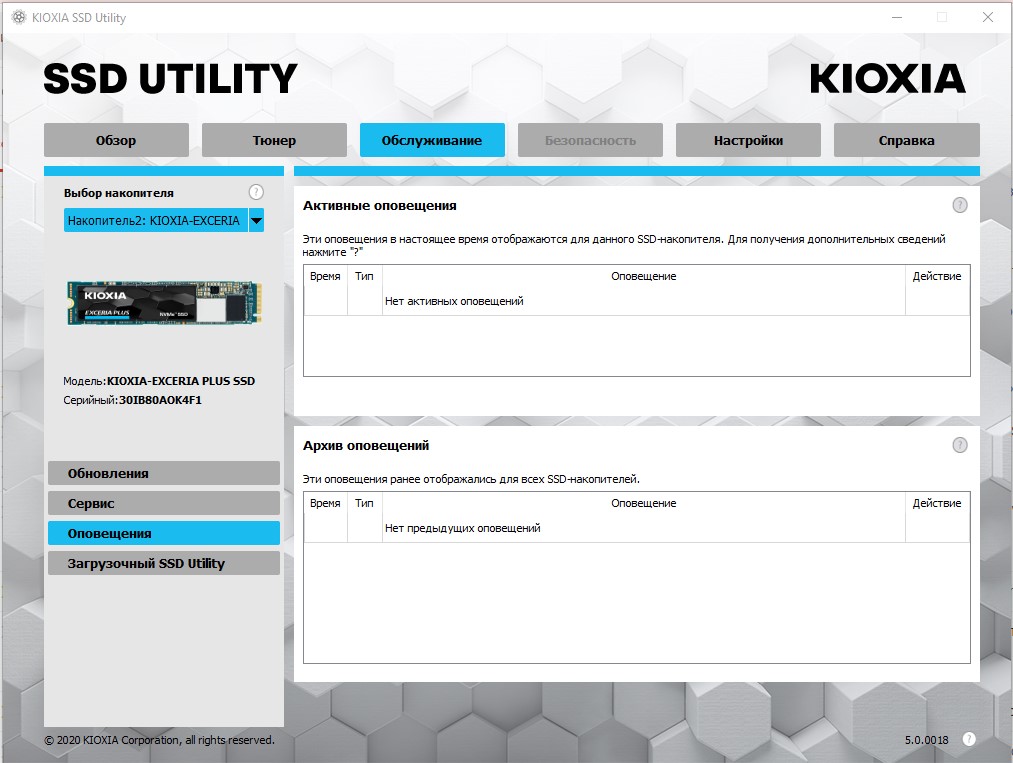Open the Справка tab
The image size is (1013, 763).
click(x=906, y=140)
